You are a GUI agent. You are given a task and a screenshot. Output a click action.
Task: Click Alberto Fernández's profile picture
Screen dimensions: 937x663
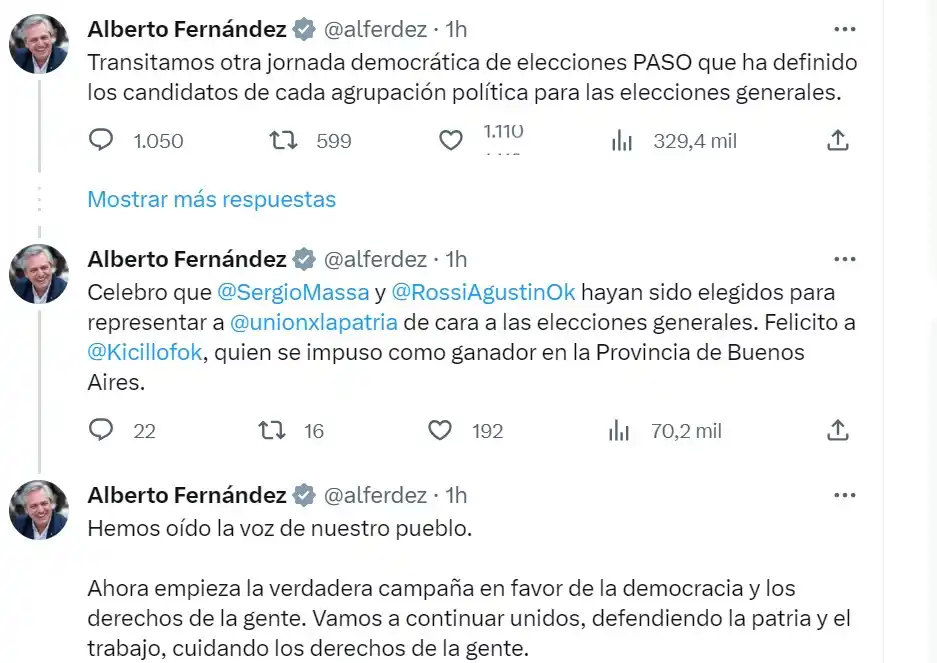tap(38, 42)
